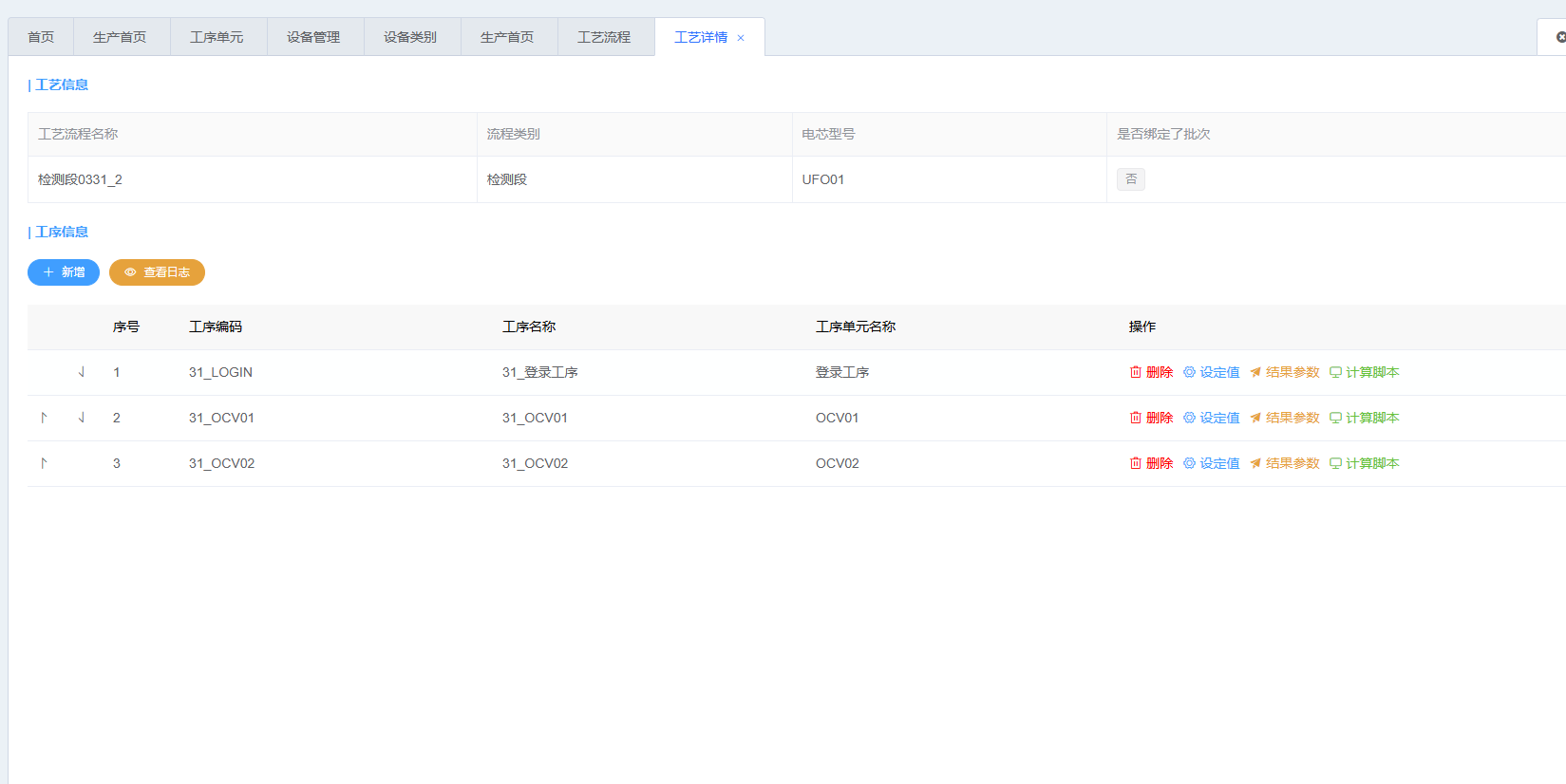Switch to the first 生产首页 tab
Screen dimensions: 1566x784
pyautogui.click(x=120, y=37)
